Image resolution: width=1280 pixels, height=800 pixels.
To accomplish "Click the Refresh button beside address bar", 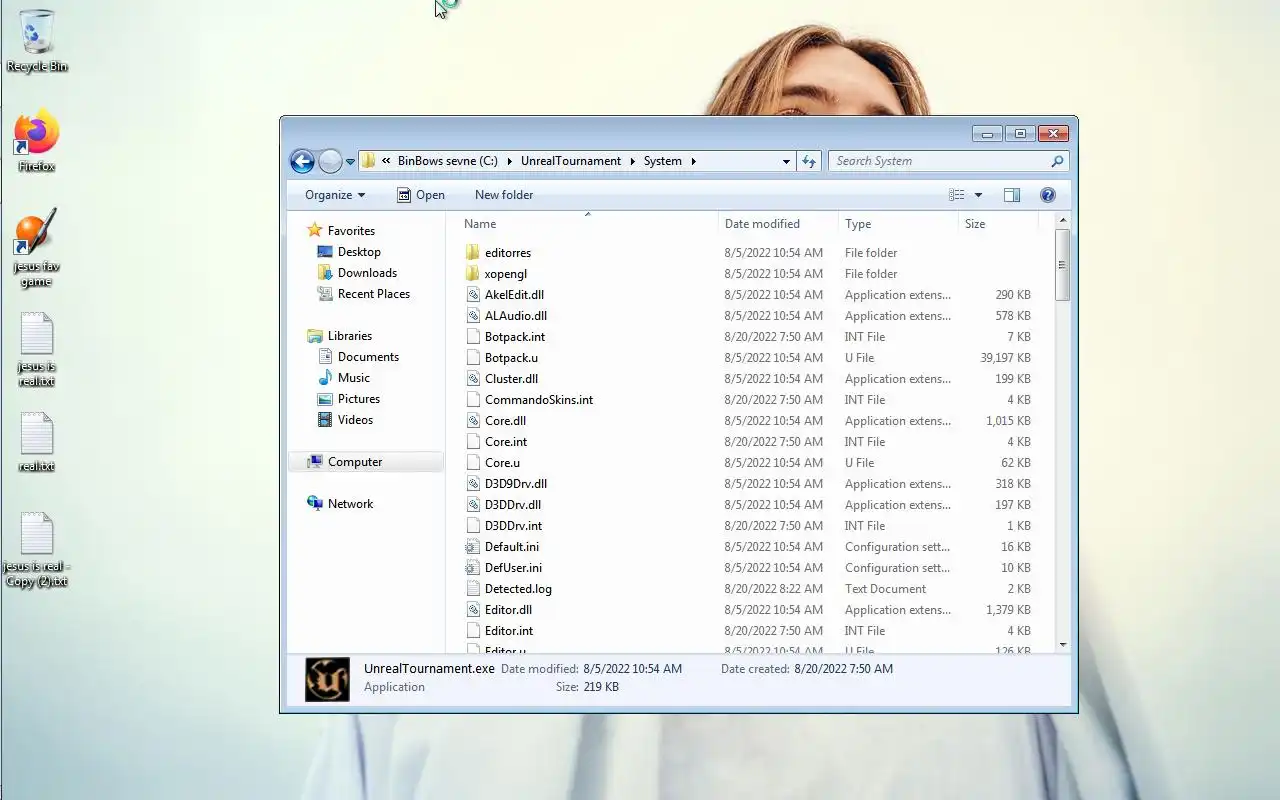I will click(809, 161).
